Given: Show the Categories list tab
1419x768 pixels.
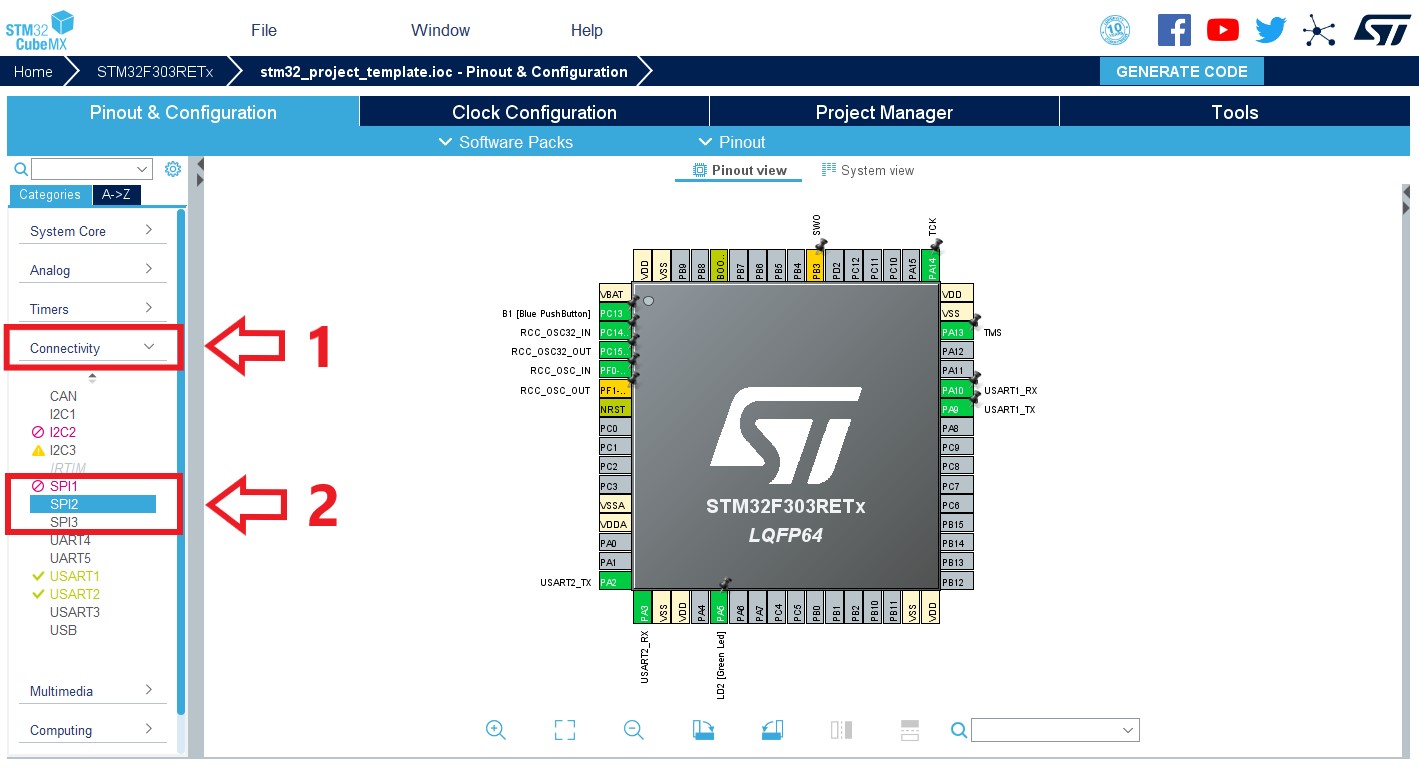Looking at the screenshot, I should (x=50, y=195).
